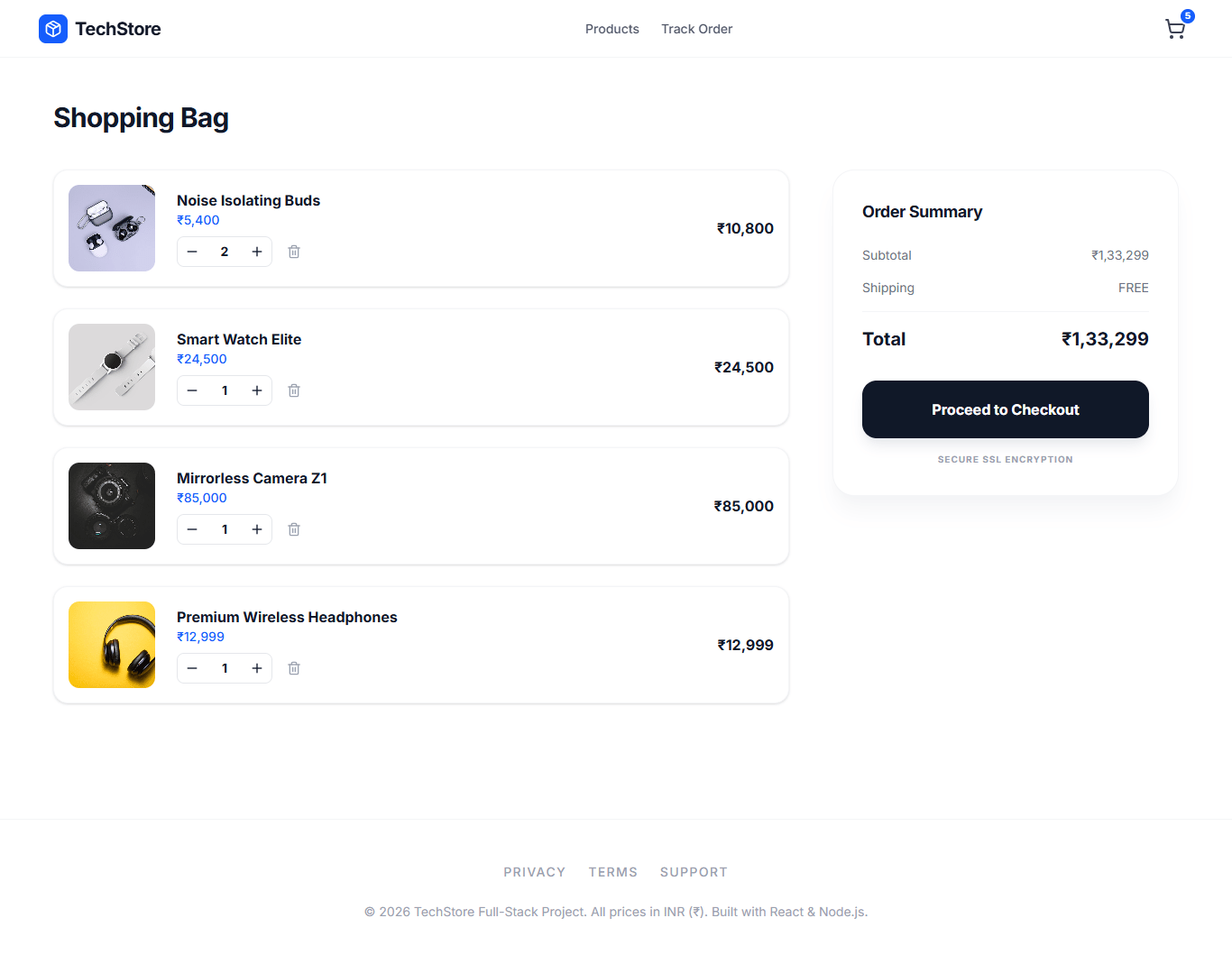Open Smart Watch Elite product thumbnail

point(112,367)
